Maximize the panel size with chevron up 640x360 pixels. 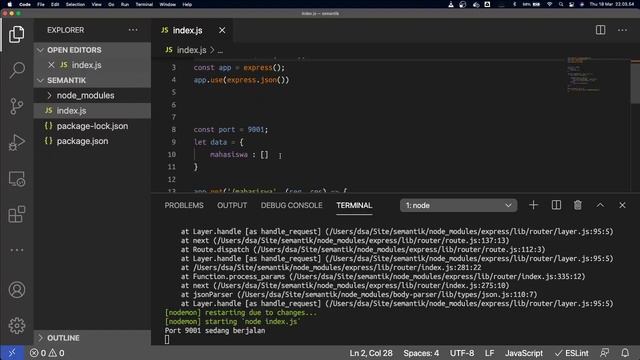(600, 205)
